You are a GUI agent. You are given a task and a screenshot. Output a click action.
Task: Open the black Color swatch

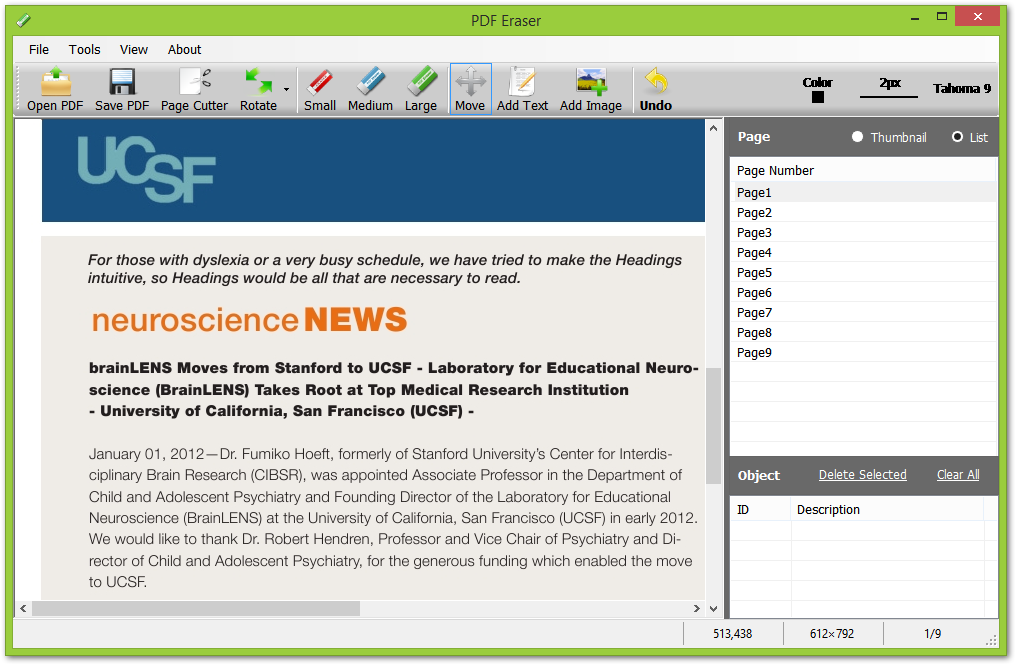point(818,97)
